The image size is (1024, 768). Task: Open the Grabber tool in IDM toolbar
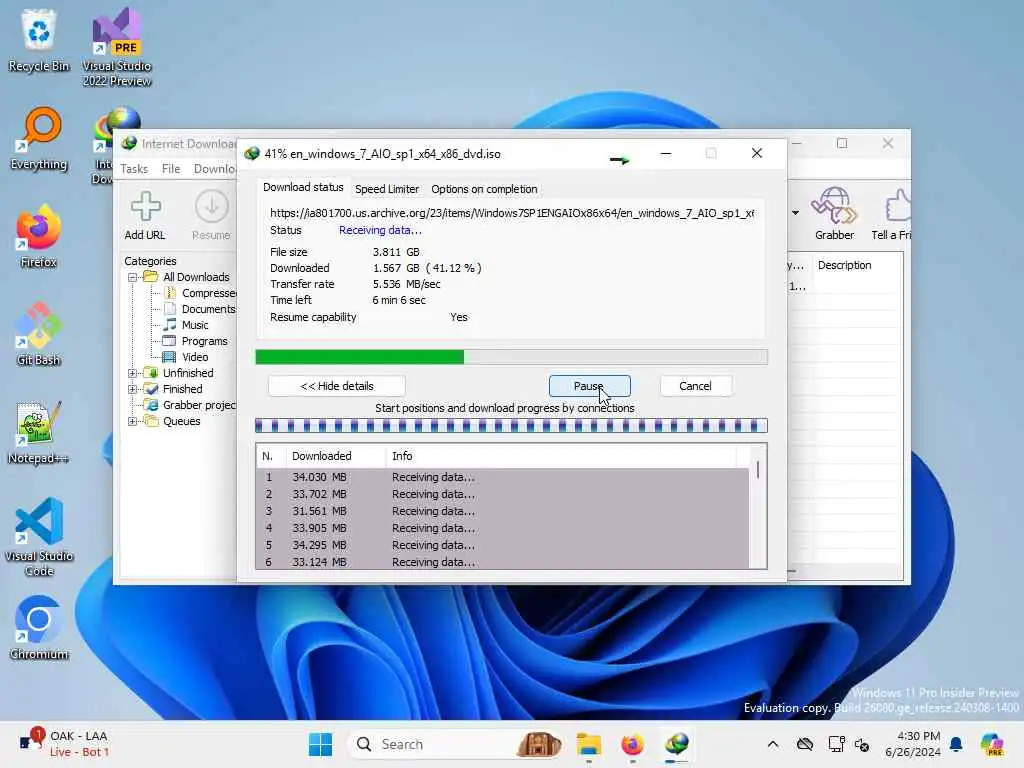pos(834,214)
